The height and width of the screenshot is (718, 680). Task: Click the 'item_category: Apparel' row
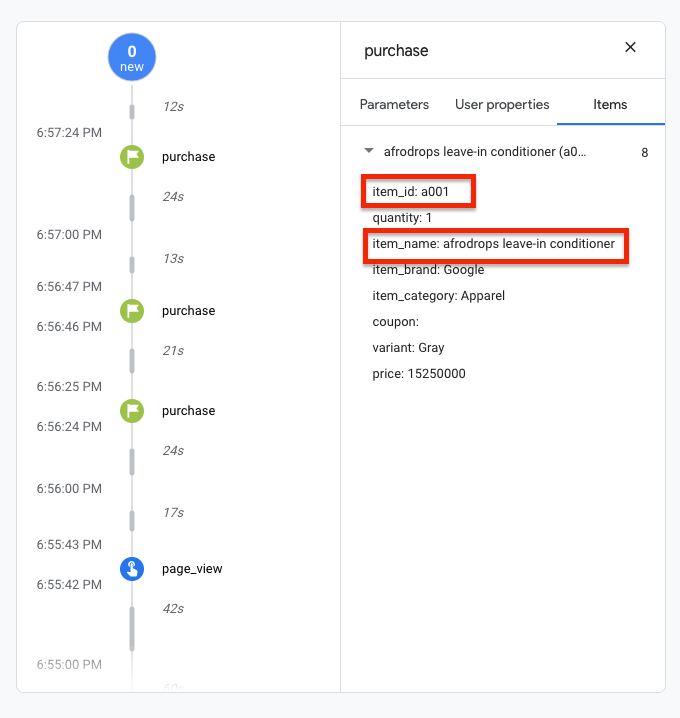click(x=439, y=296)
